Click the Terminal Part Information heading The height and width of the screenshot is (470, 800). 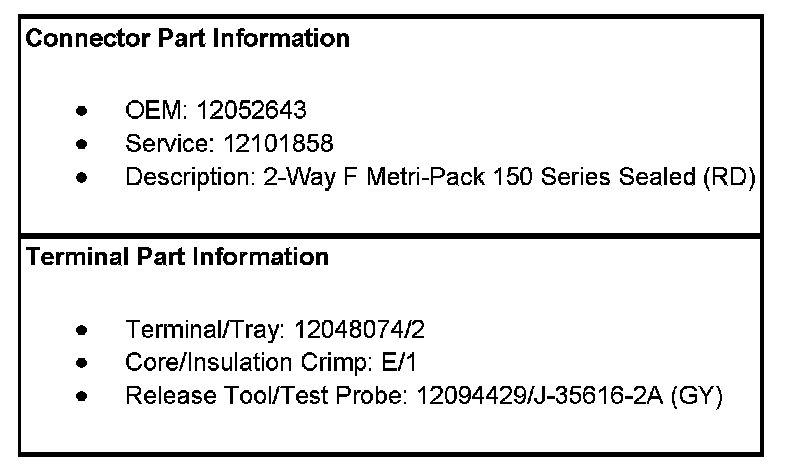point(176,257)
